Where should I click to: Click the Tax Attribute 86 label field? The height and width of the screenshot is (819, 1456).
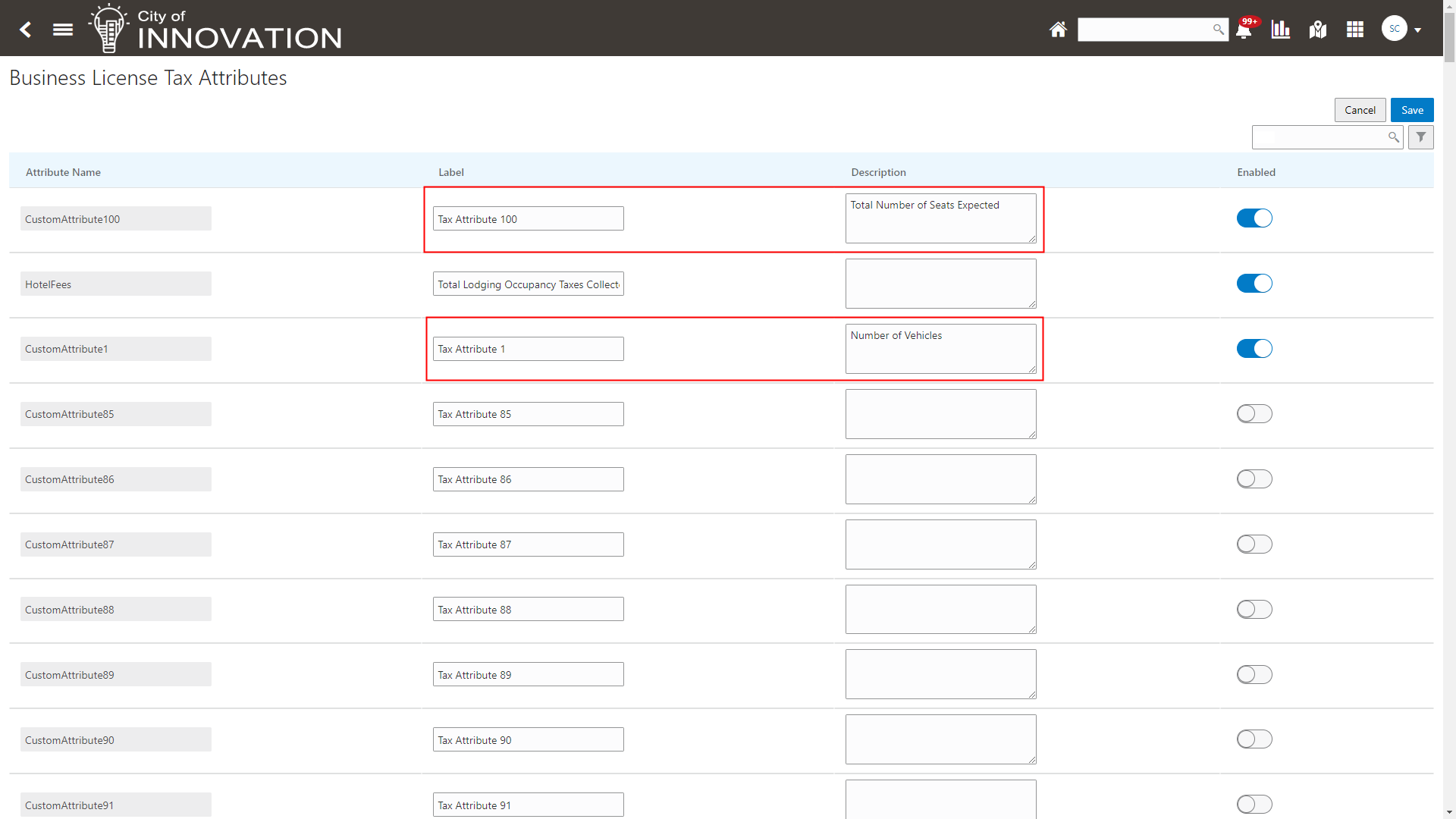coord(528,479)
